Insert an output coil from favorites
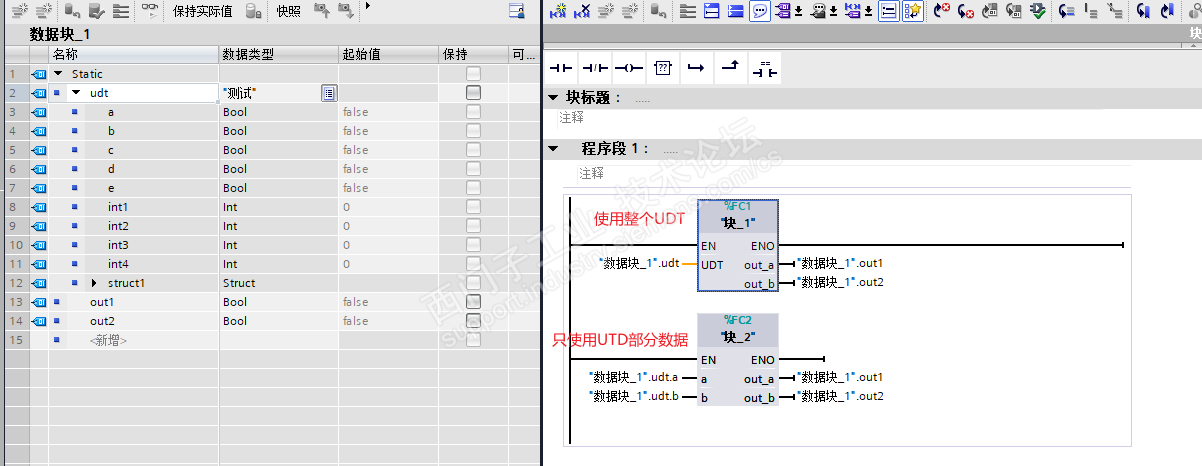1202x466 pixels. 628,68
